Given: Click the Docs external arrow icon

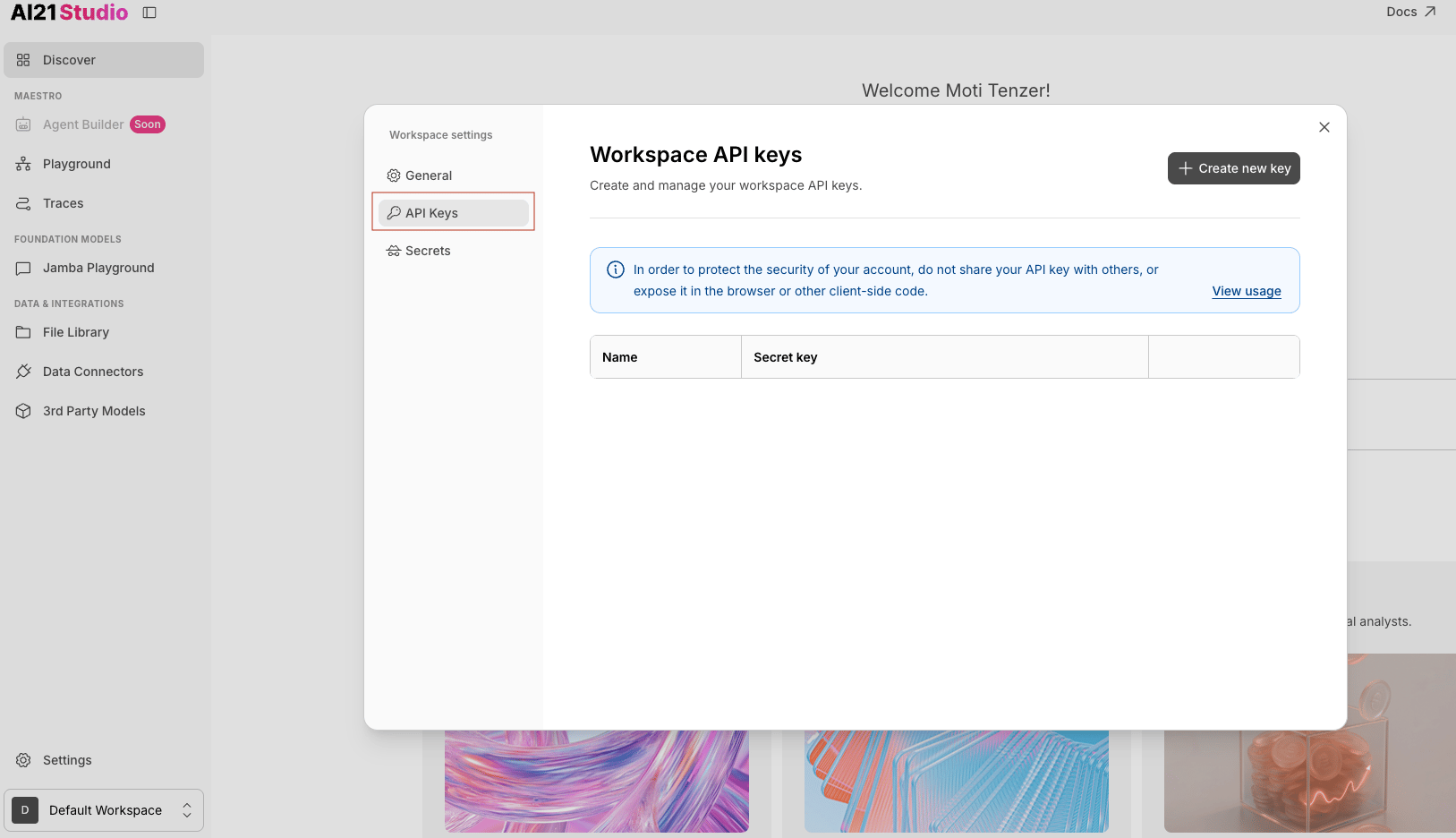Looking at the screenshot, I should (1430, 12).
